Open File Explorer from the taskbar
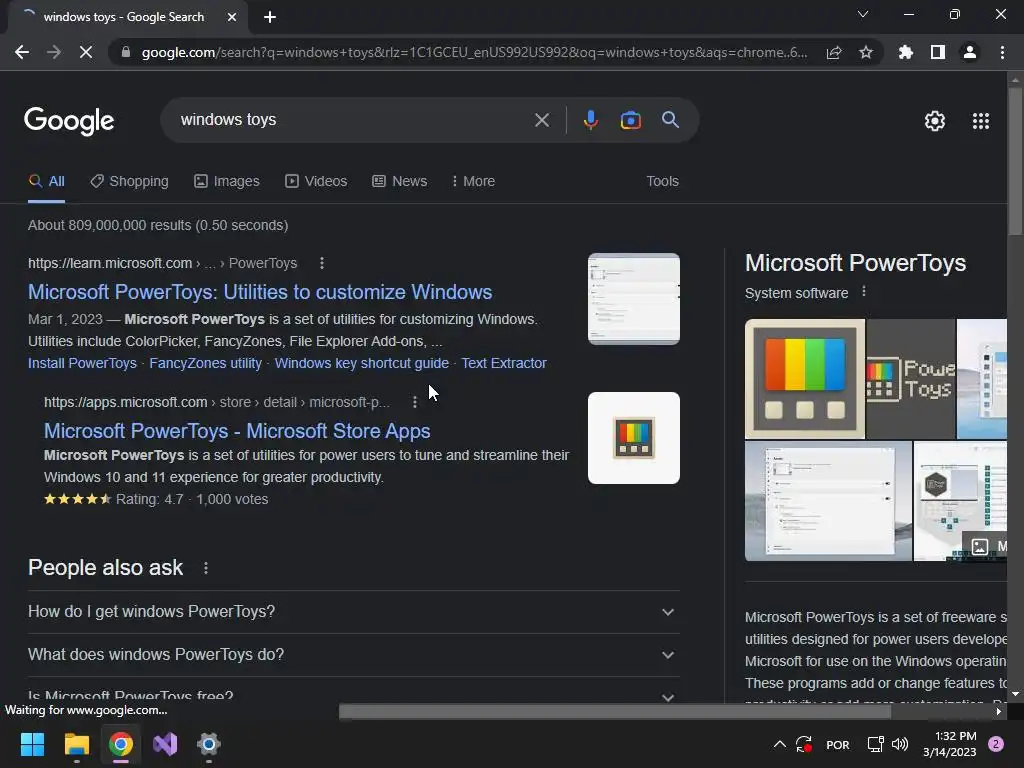The image size is (1024, 768). tap(76, 744)
